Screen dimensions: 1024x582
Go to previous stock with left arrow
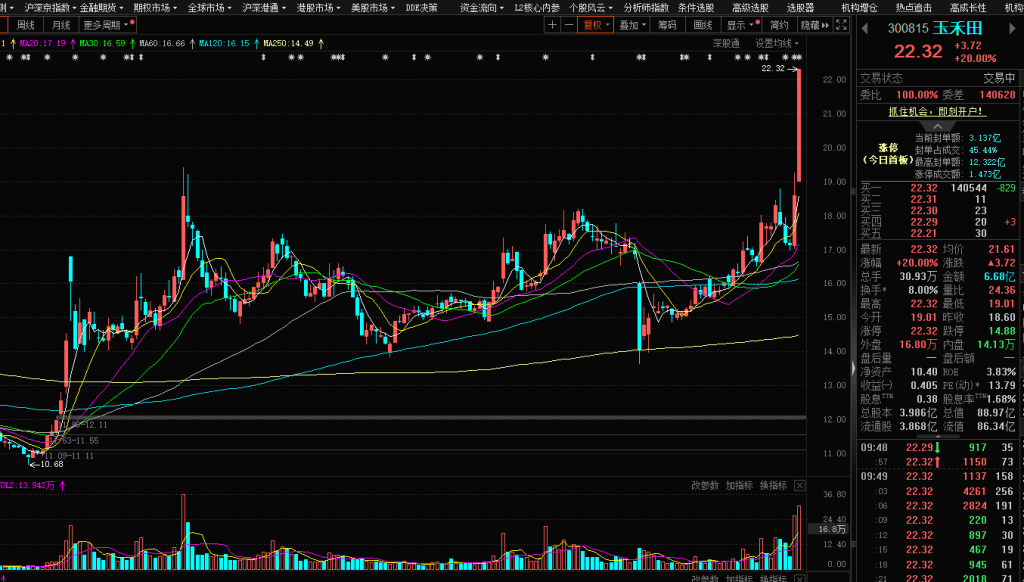pos(865,29)
